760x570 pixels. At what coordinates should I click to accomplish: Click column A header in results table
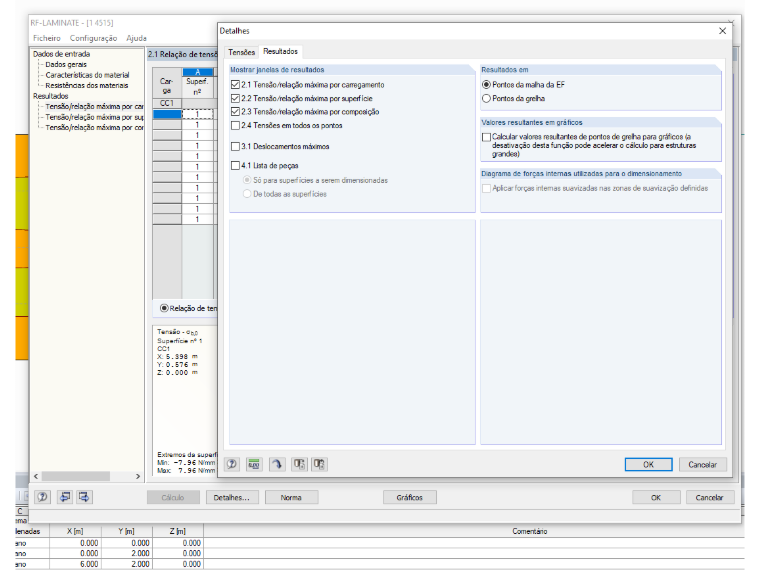point(197,72)
